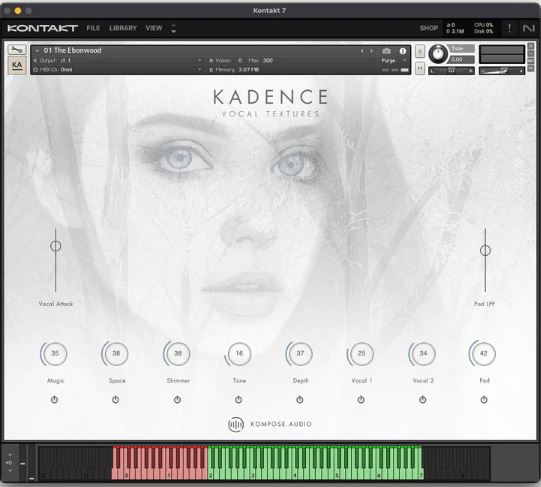Click the KONTAKT logo
The height and width of the screenshot is (487, 541).
pos(42,28)
